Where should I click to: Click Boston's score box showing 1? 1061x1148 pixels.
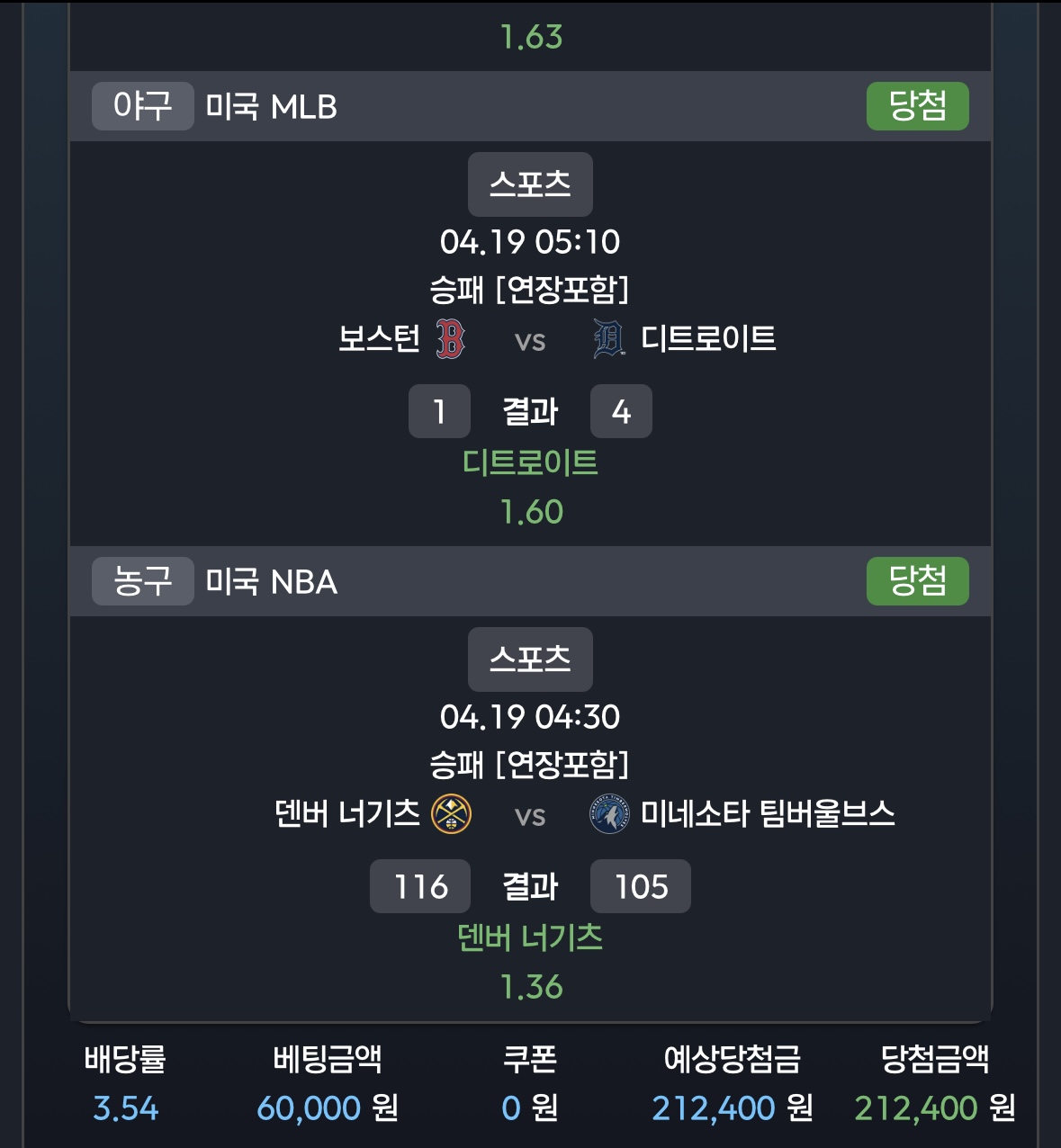pyautogui.click(x=439, y=411)
